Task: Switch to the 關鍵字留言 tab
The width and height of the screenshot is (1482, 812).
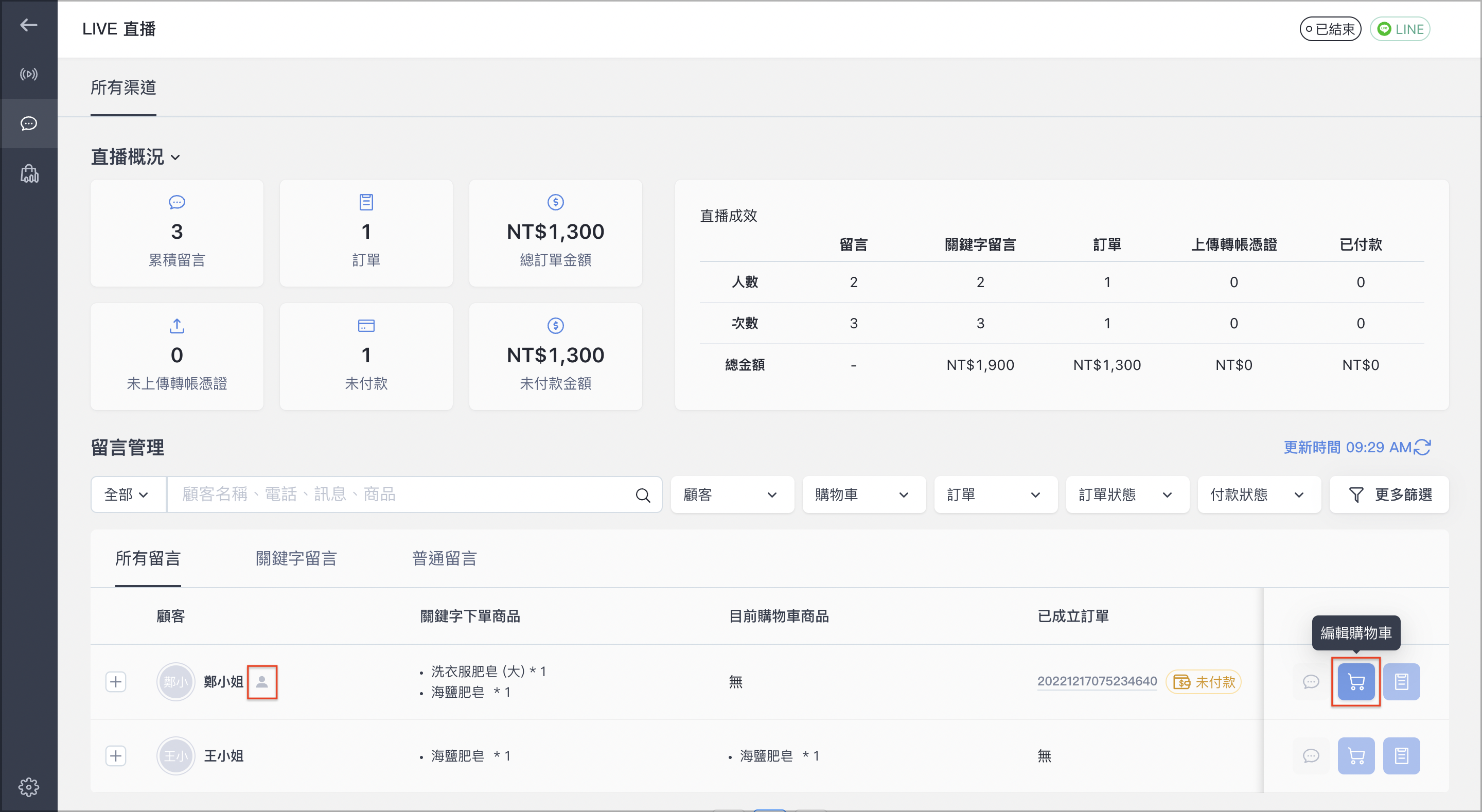Action: 296,558
